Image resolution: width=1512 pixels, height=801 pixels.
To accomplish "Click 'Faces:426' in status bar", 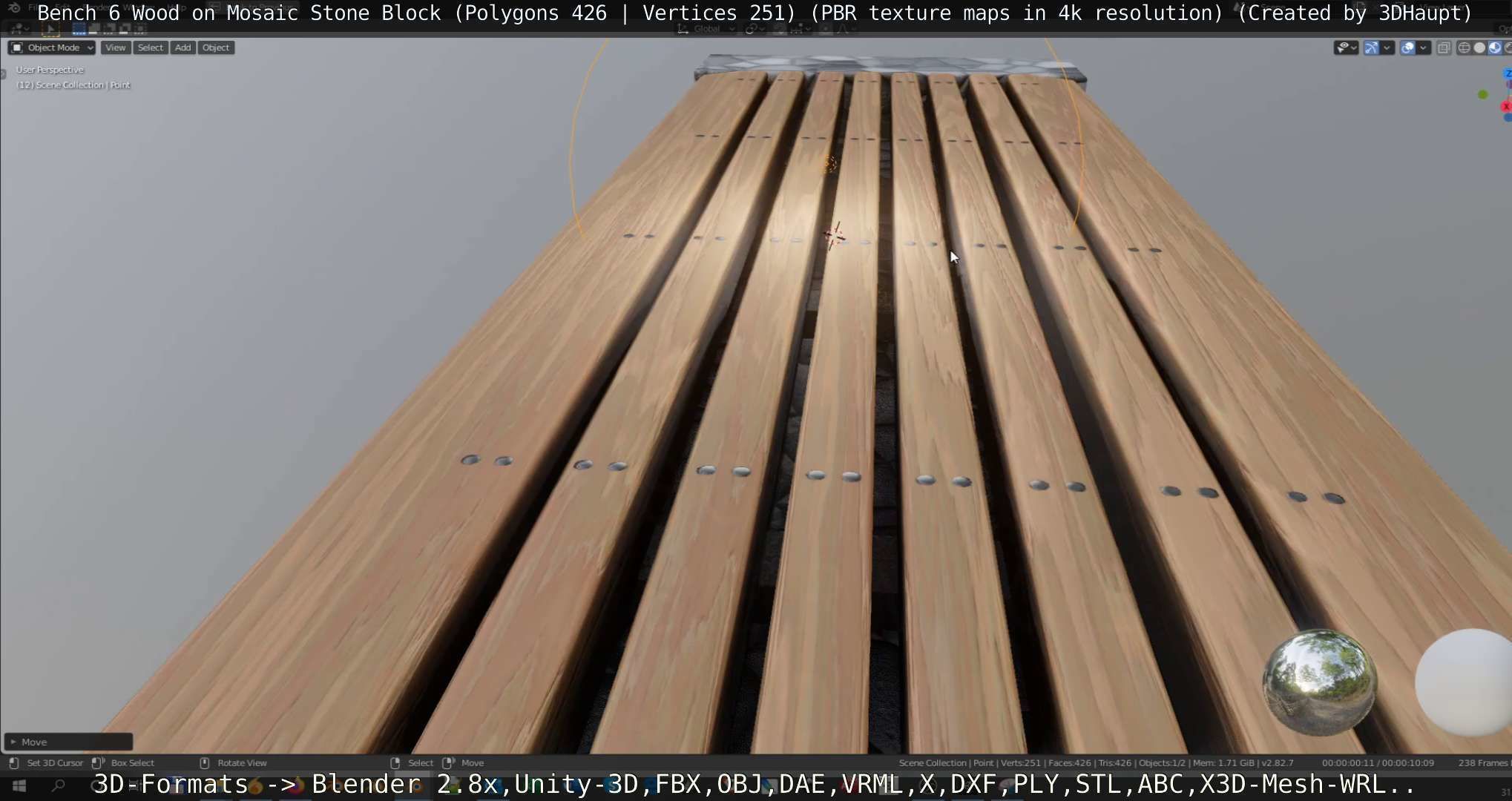I will (x=1069, y=762).
